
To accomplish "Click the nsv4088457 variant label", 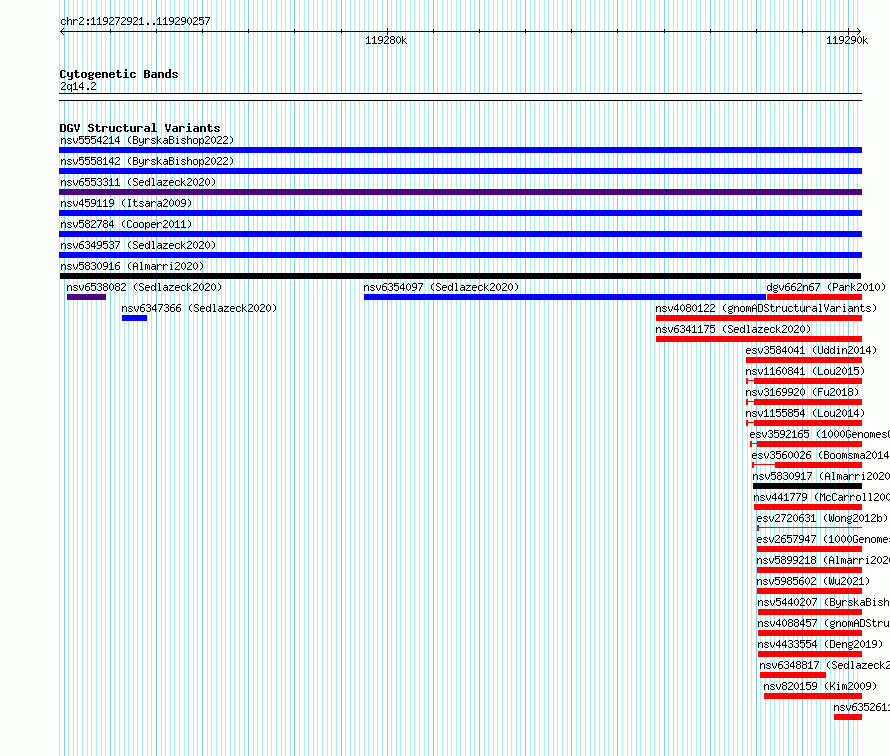I will coord(824,623).
